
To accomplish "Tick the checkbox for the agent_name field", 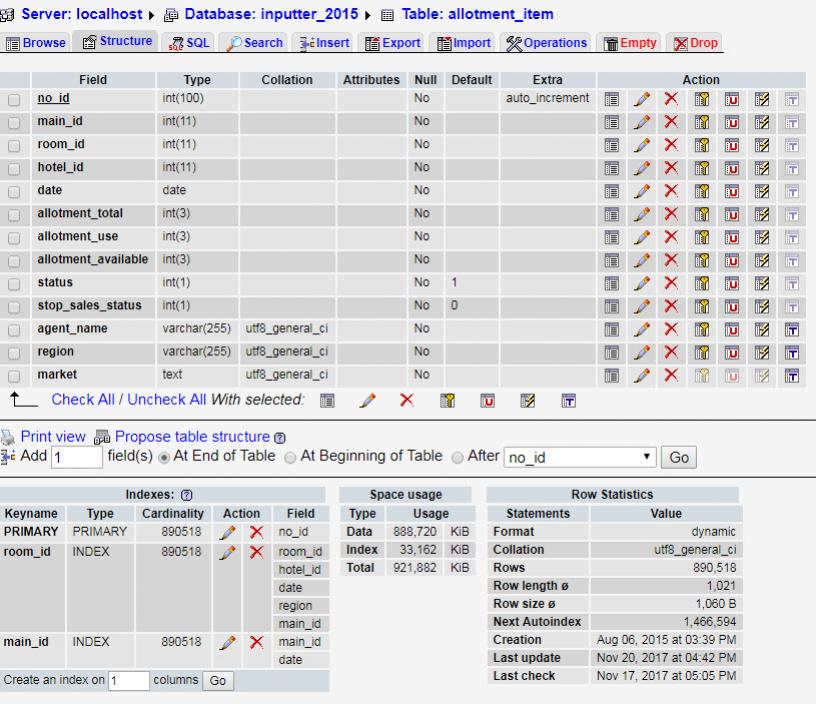I will [x=14, y=330].
